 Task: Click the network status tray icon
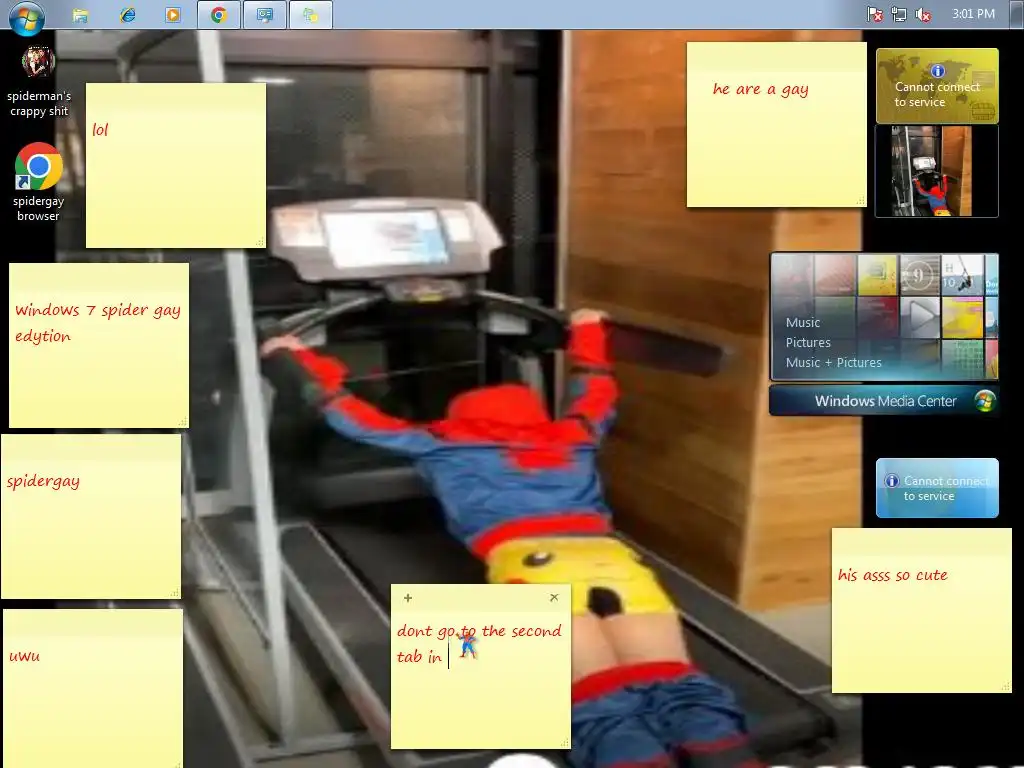tap(899, 14)
